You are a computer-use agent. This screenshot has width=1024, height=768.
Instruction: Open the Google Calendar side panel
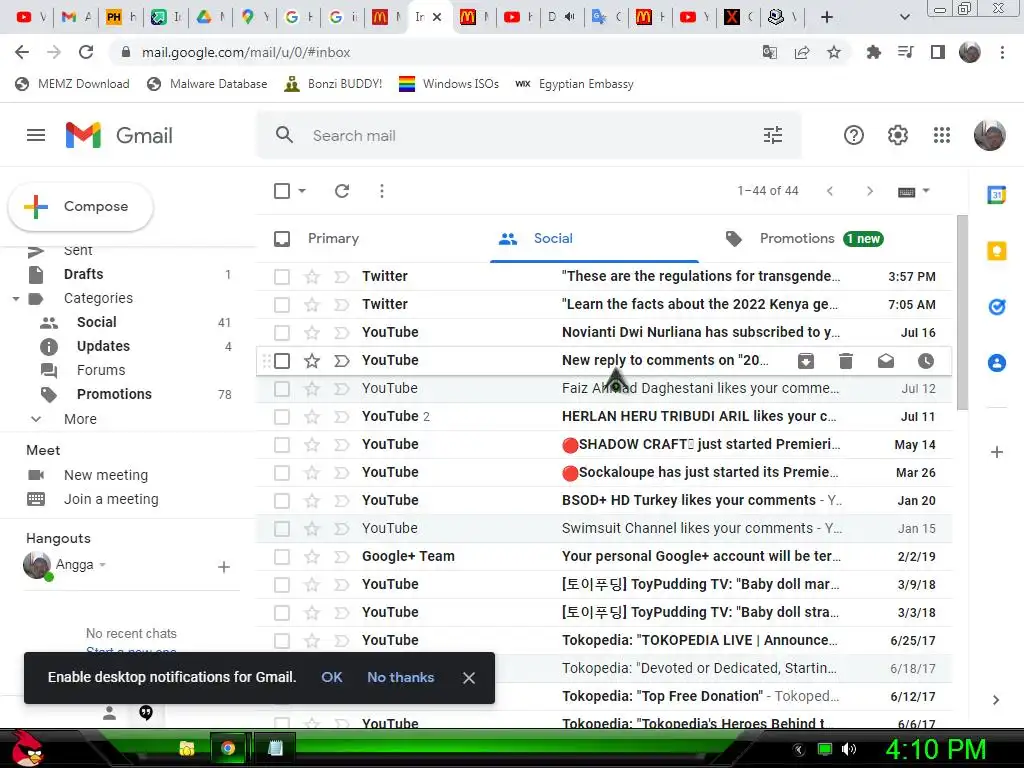[997, 194]
